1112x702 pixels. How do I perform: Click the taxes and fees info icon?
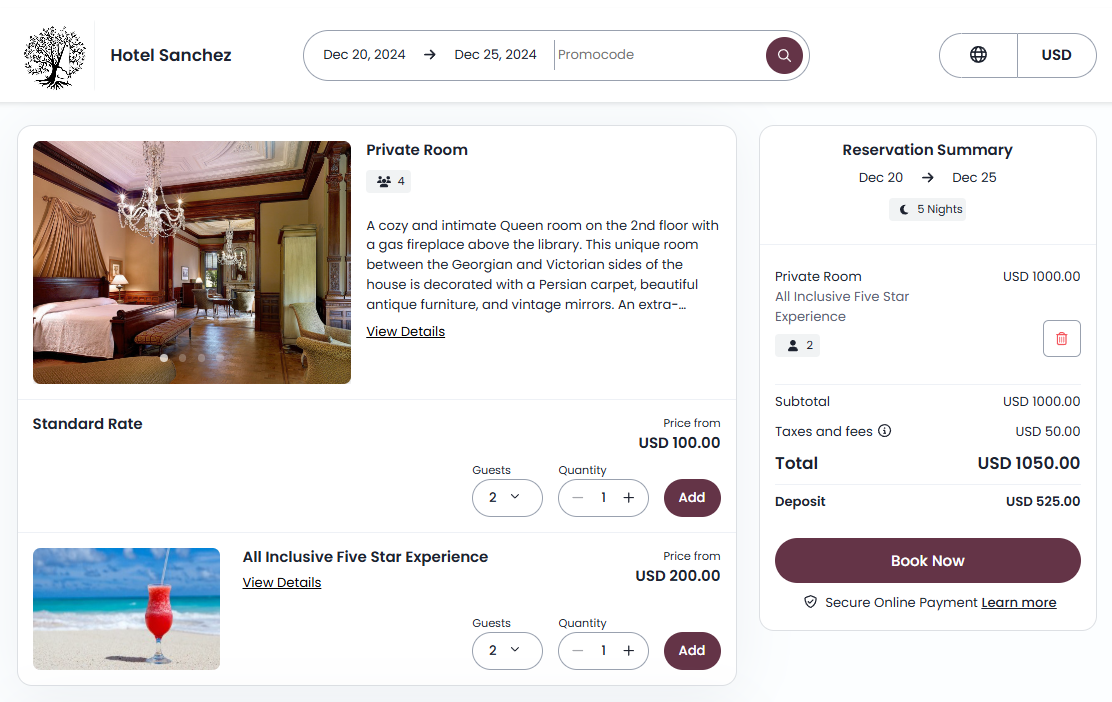pos(884,431)
